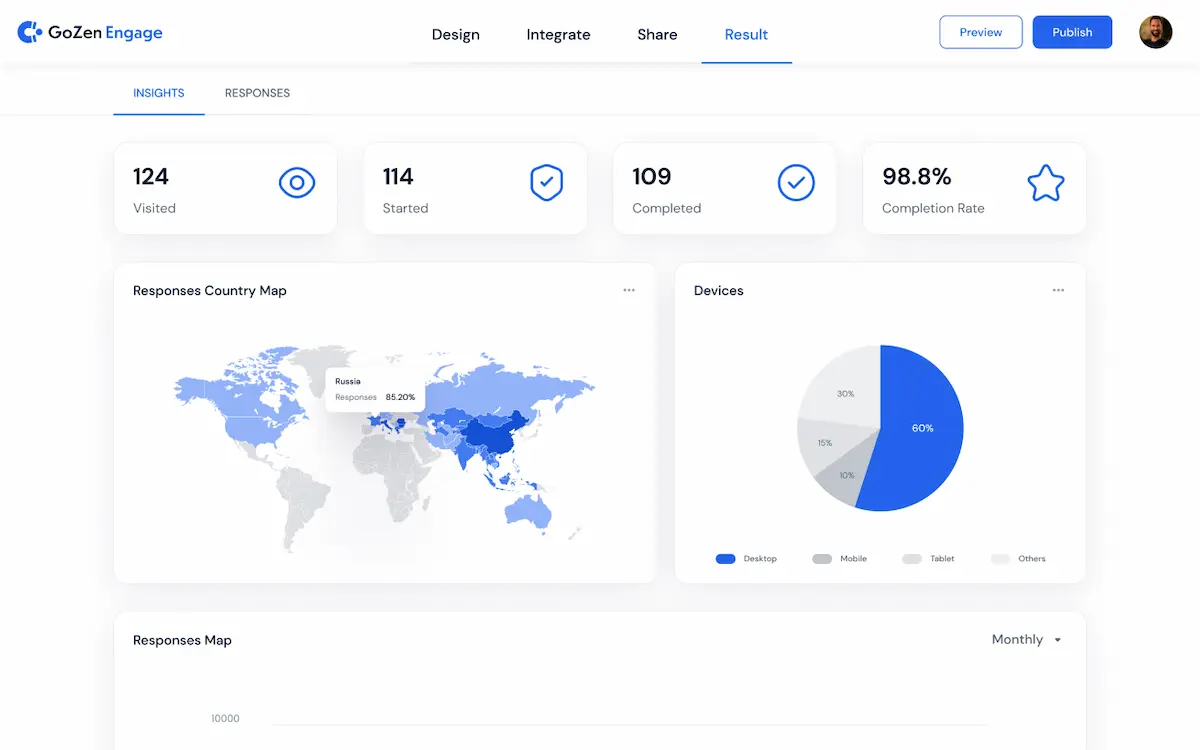This screenshot has width=1200, height=750.
Task: Switch to the RESPONSES tab
Action: (256, 93)
